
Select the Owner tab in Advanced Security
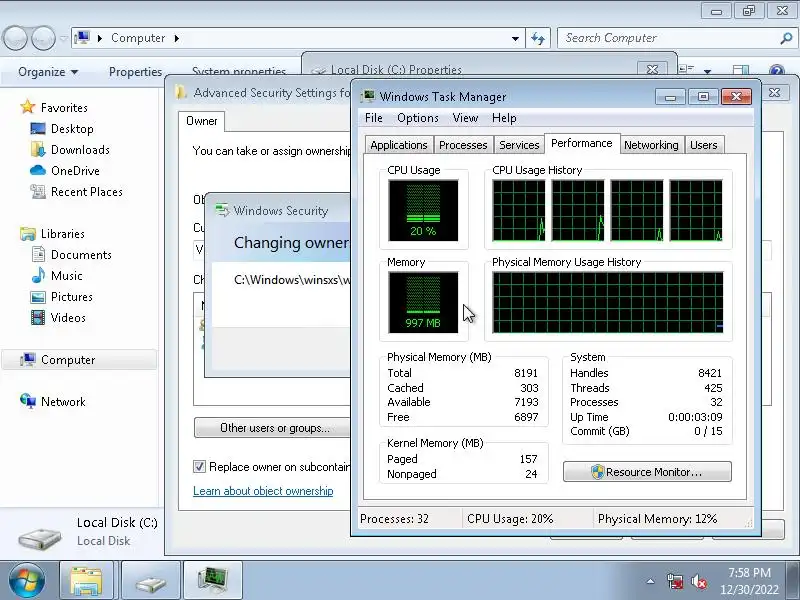pos(202,121)
